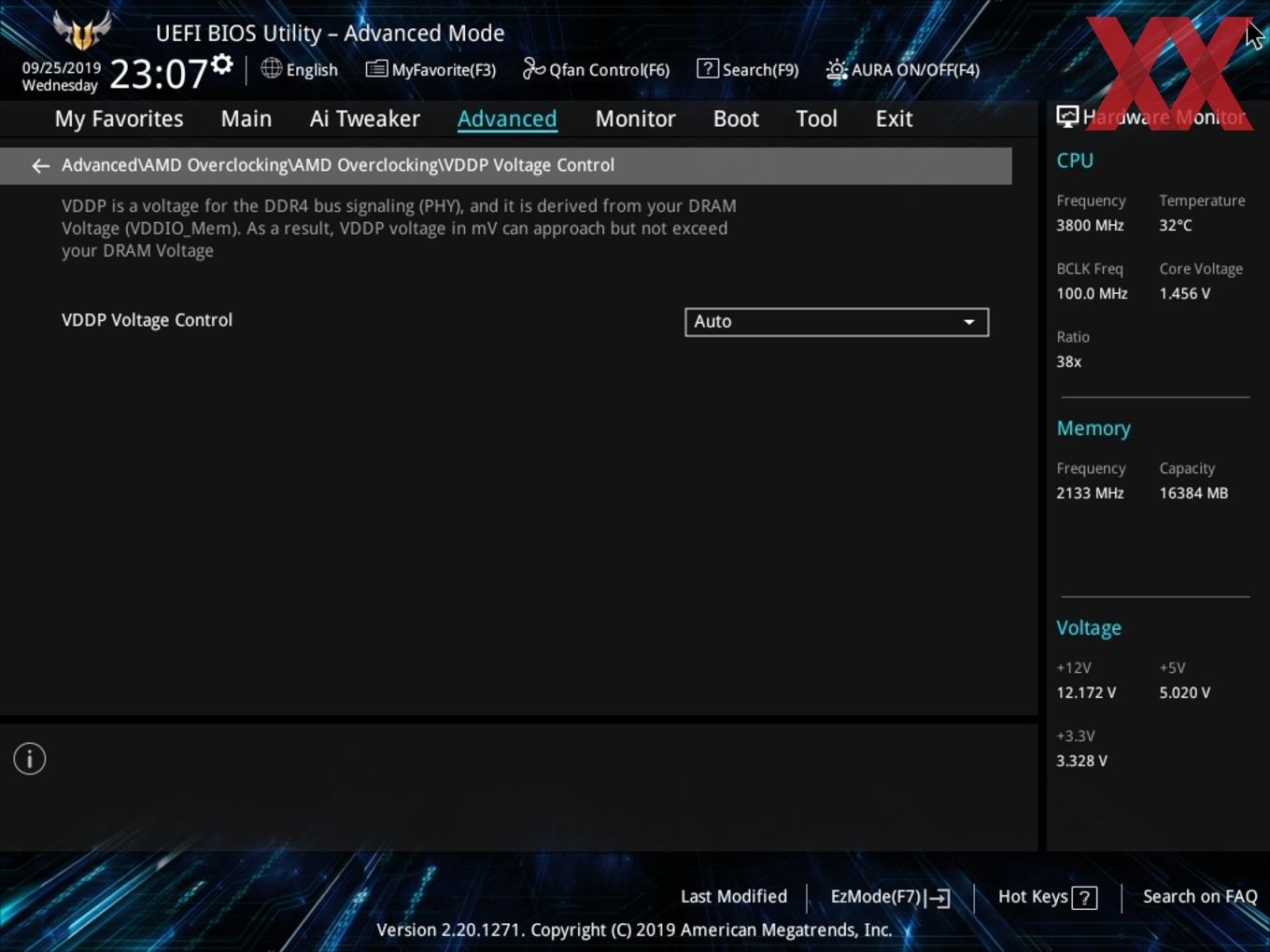Click memory frequency 2133 MHz
Viewport: 1270px width, 952px height.
(1090, 493)
